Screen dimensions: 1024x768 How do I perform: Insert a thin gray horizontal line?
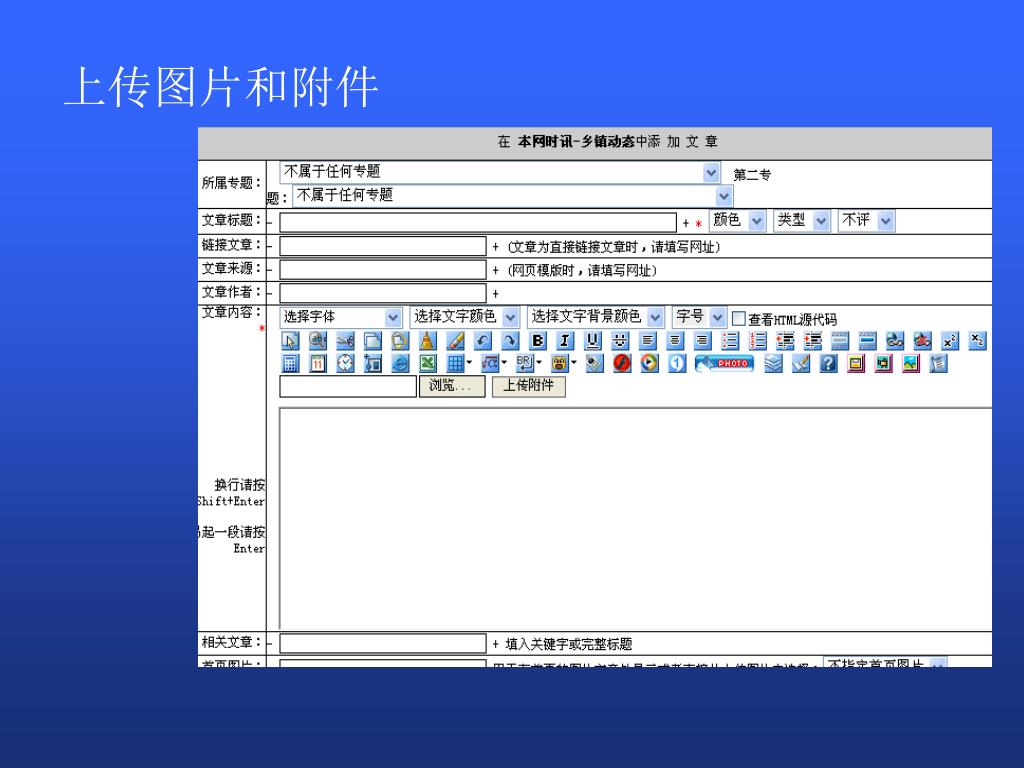(840, 340)
